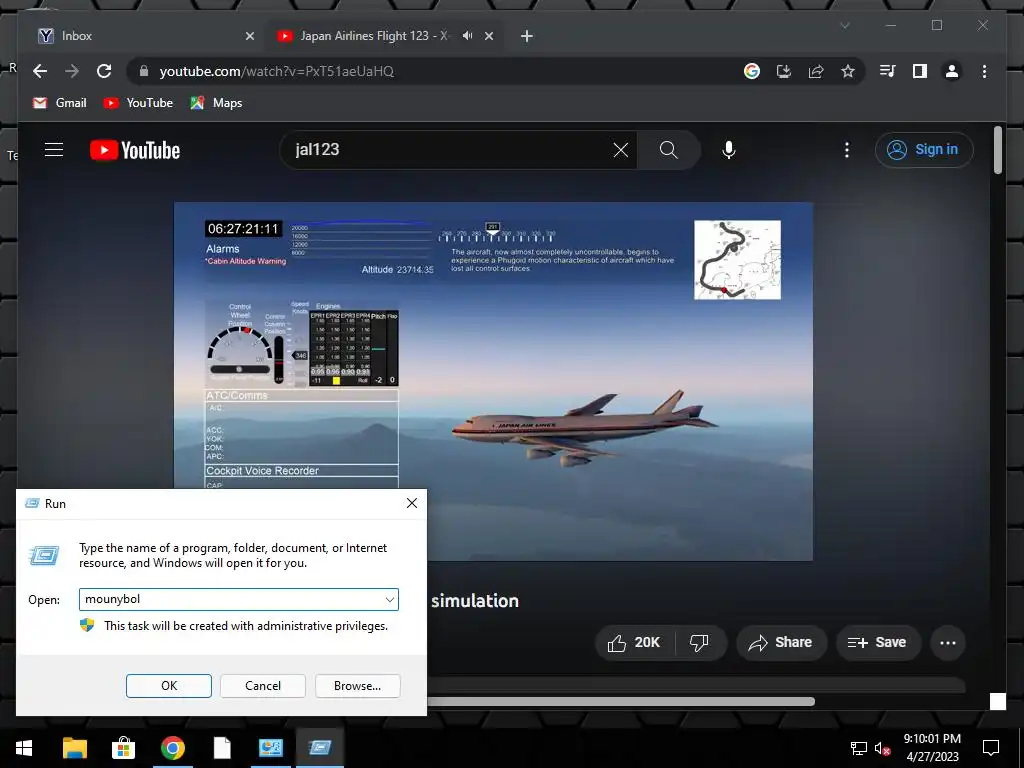
Task: Open the Maps bookmark
Action: pos(216,103)
